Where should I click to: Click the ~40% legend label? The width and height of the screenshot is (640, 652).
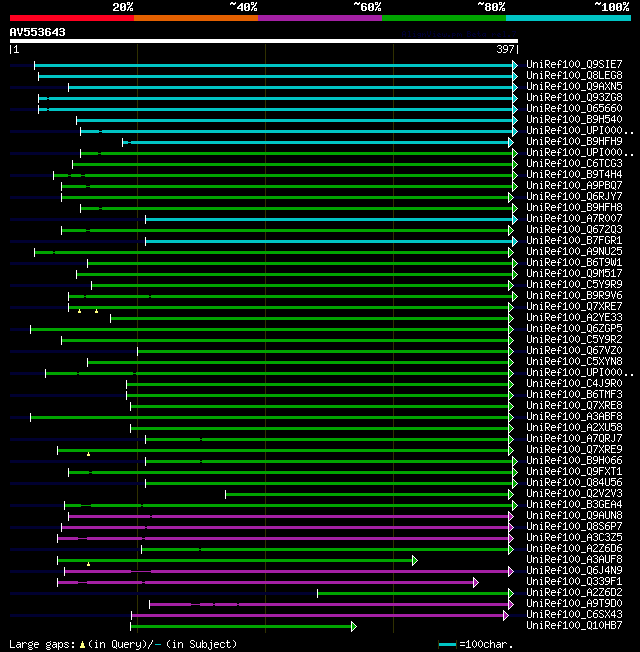coord(243,7)
